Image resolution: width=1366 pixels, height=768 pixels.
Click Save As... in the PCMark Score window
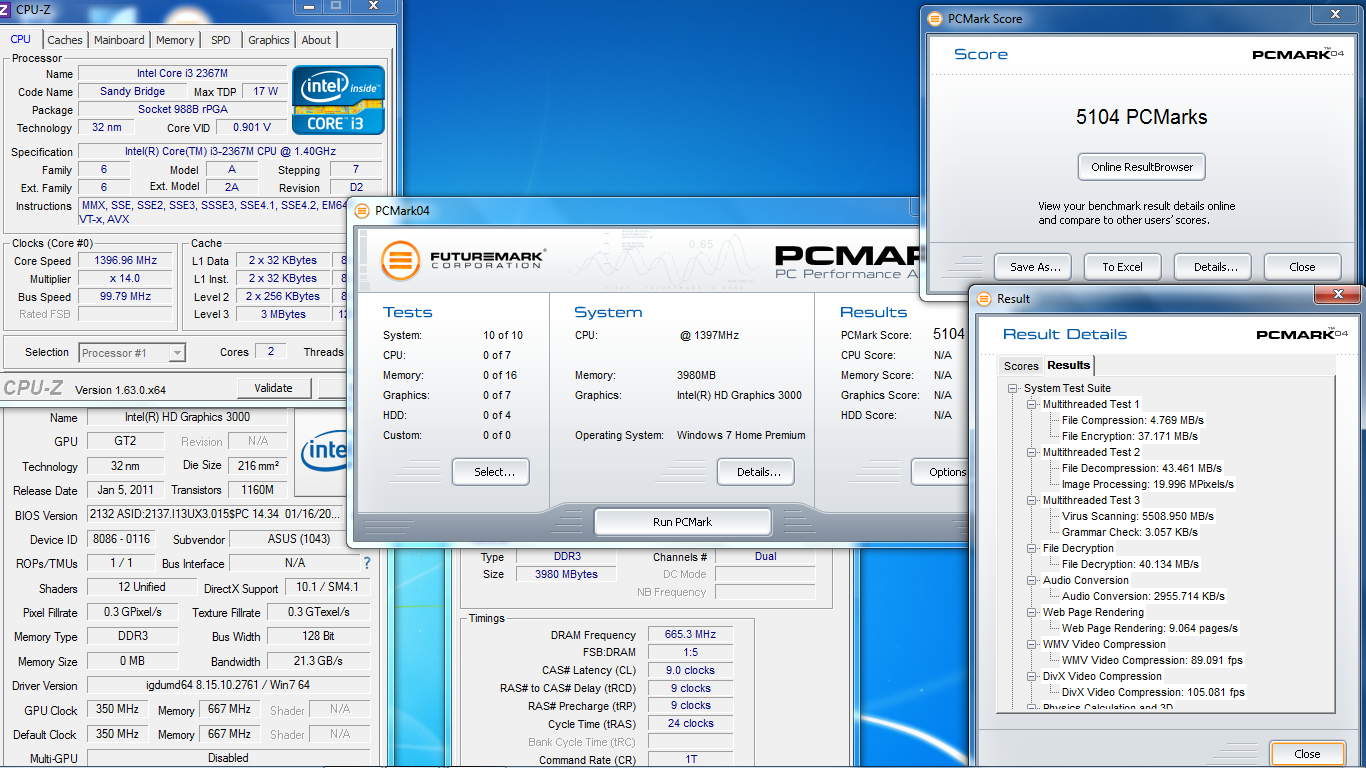(1033, 267)
